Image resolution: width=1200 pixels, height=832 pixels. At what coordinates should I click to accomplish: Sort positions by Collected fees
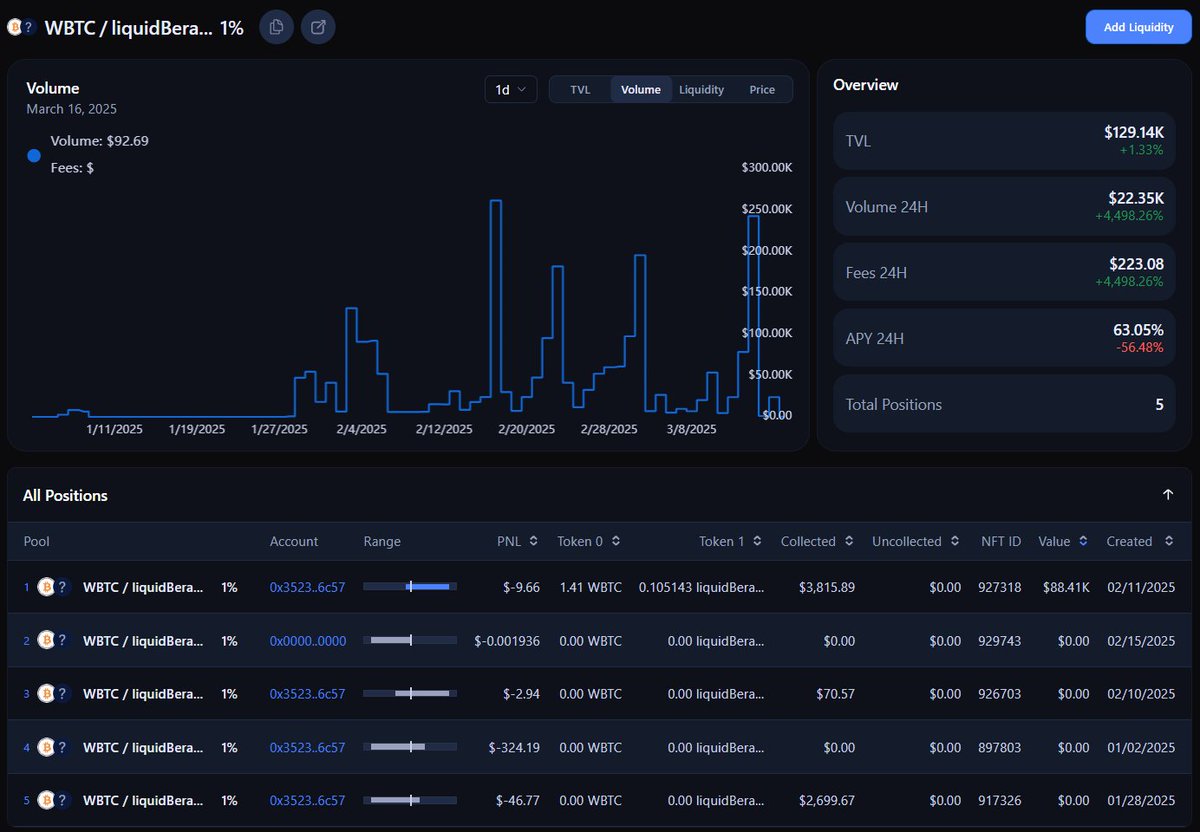818,541
